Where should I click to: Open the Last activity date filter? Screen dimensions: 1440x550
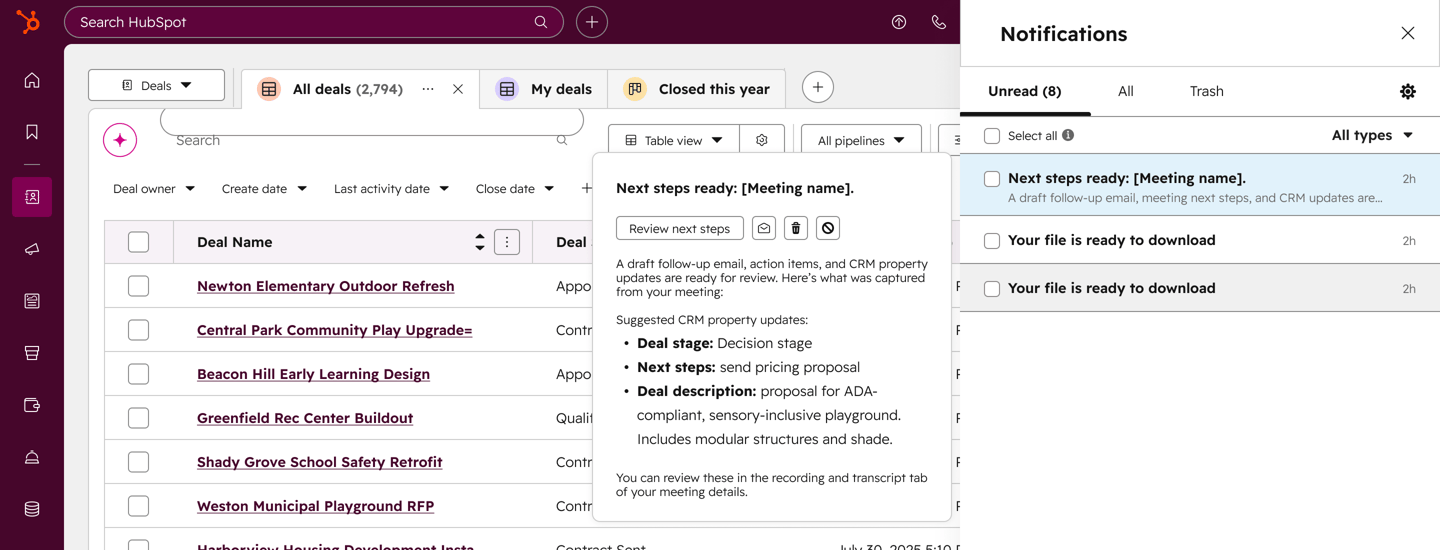pos(391,188)
